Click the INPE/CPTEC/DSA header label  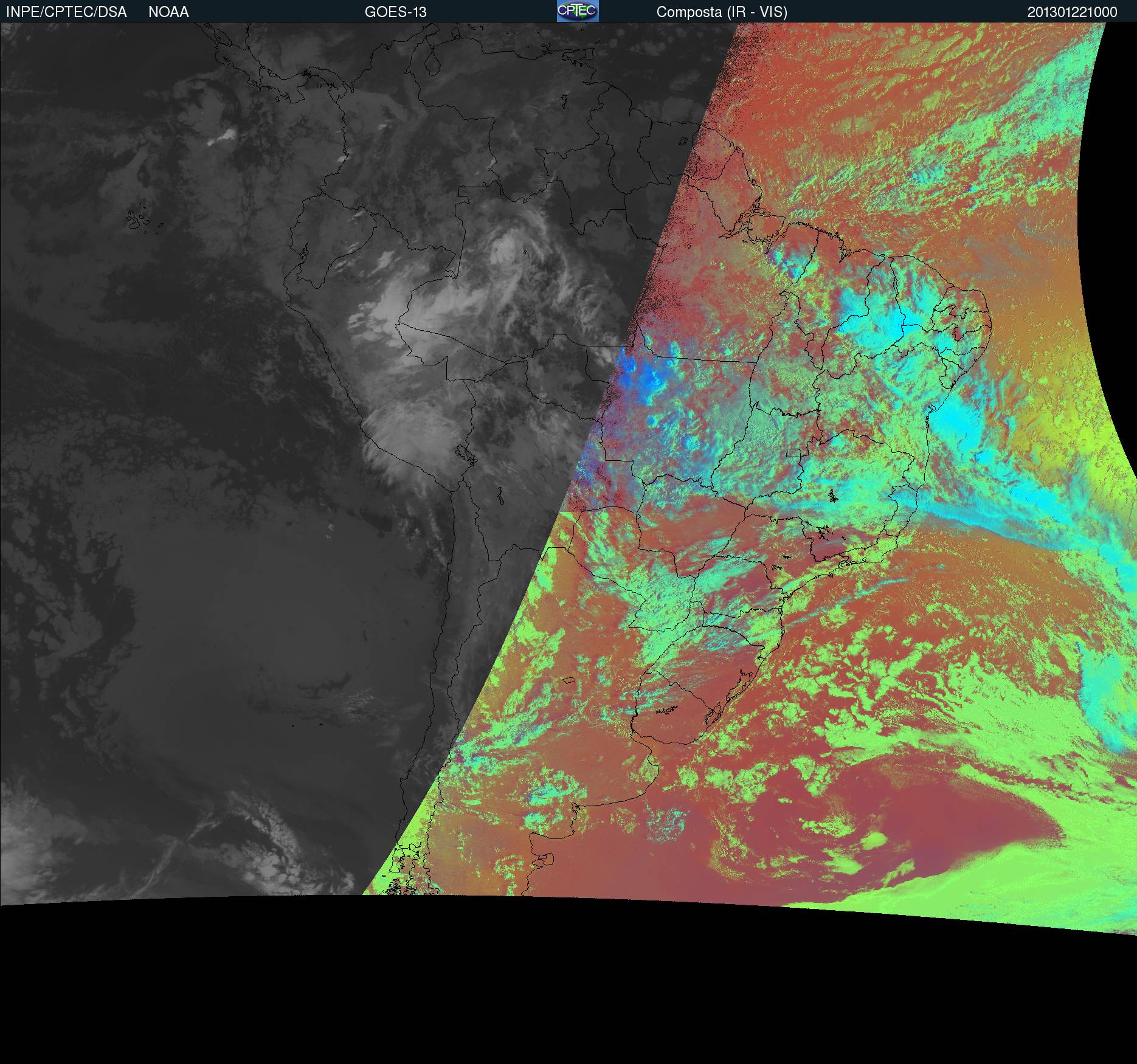pyautogui.click(x=66, y=12)
